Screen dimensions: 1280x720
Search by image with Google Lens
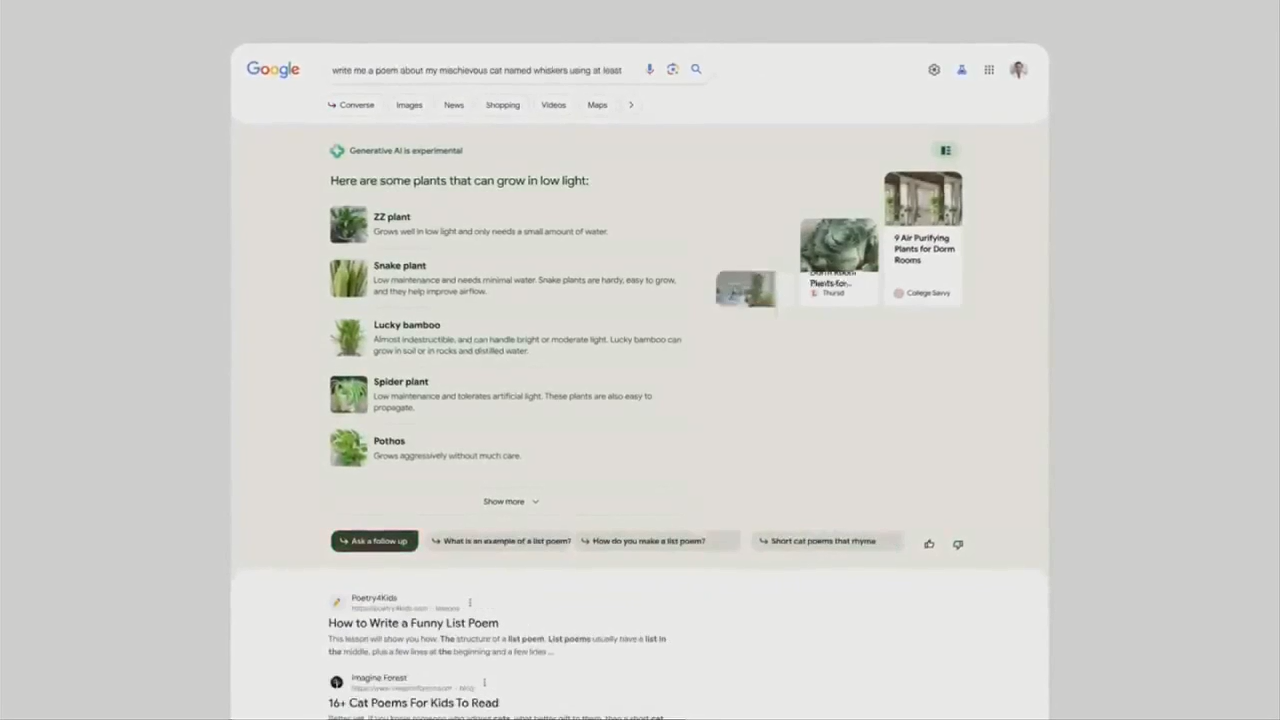click(x=672, y=69)
